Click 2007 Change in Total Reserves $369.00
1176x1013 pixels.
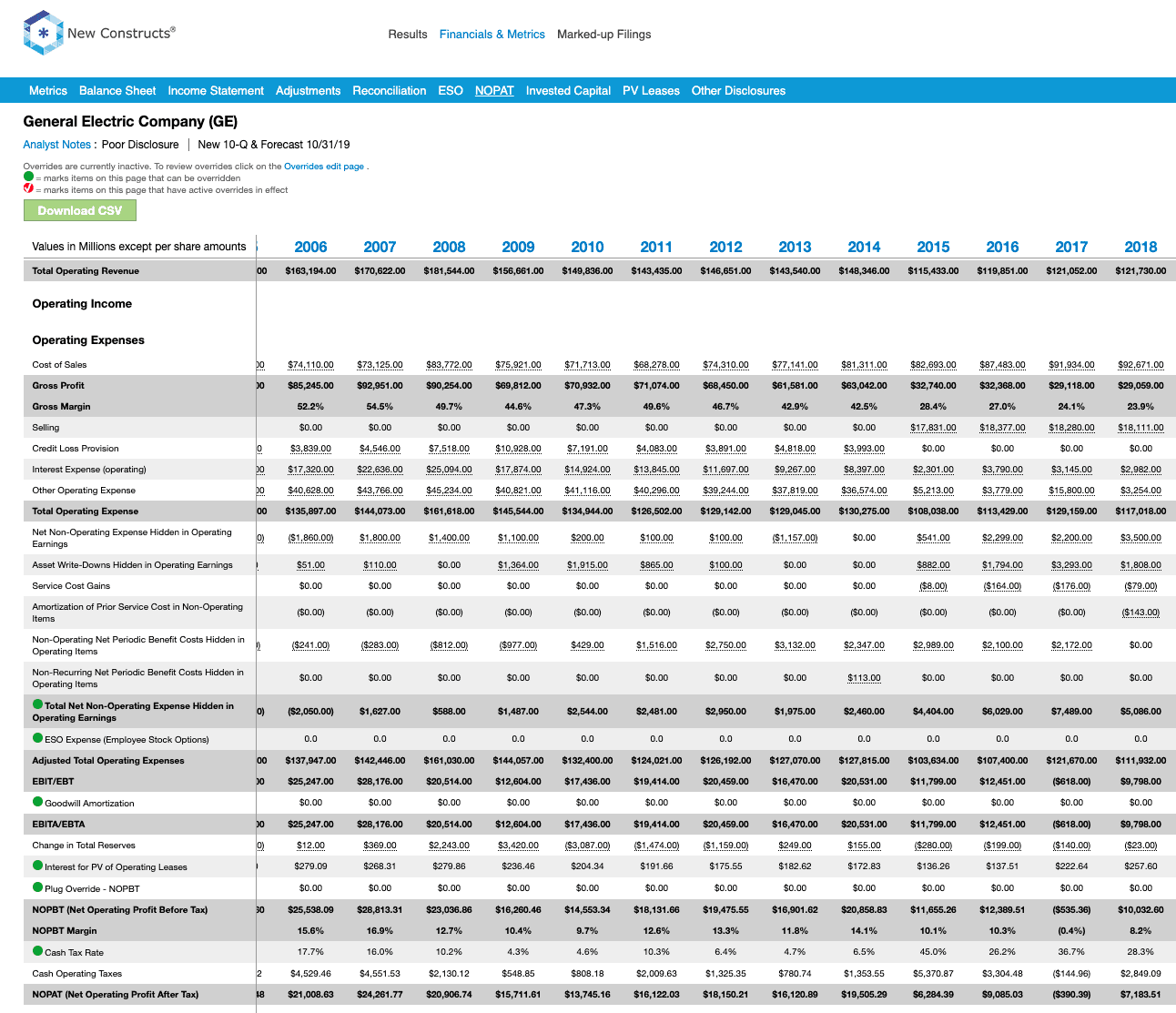pyautogui.click(x=380, y=846)
